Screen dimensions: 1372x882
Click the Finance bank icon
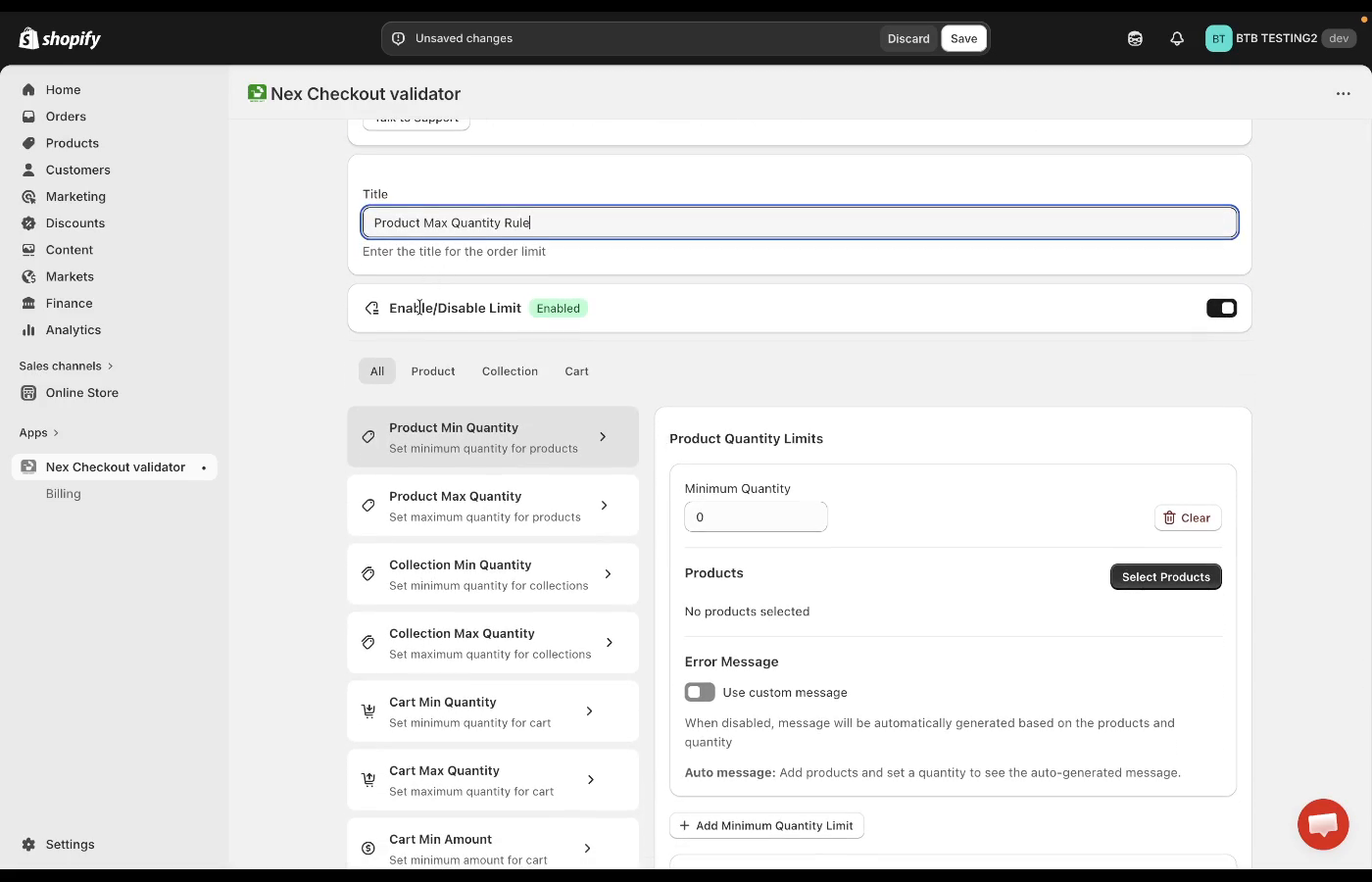(x=28, y=303)
